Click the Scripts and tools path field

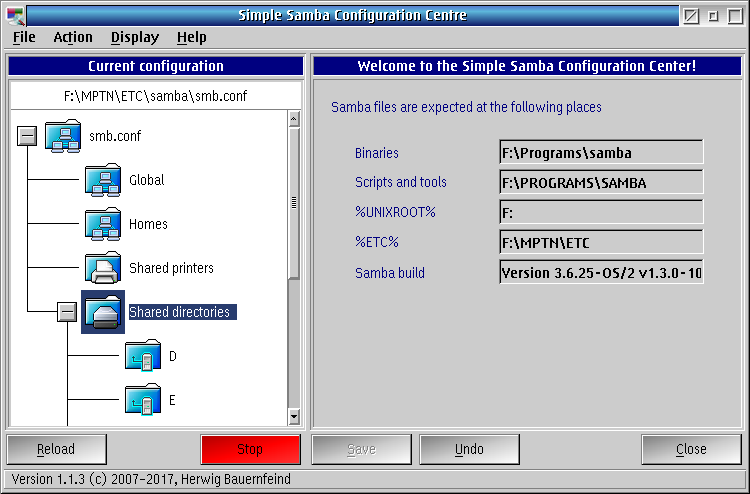[601, 182]
